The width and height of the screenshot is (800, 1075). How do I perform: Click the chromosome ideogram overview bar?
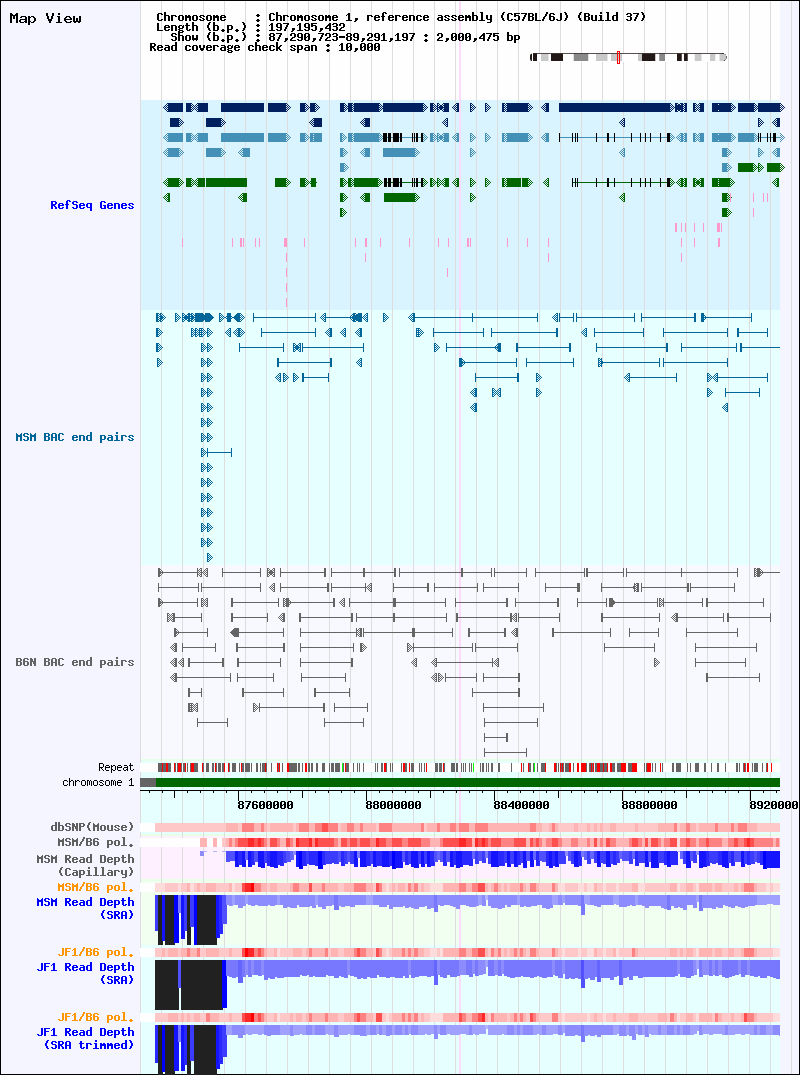tap(628, 58)
